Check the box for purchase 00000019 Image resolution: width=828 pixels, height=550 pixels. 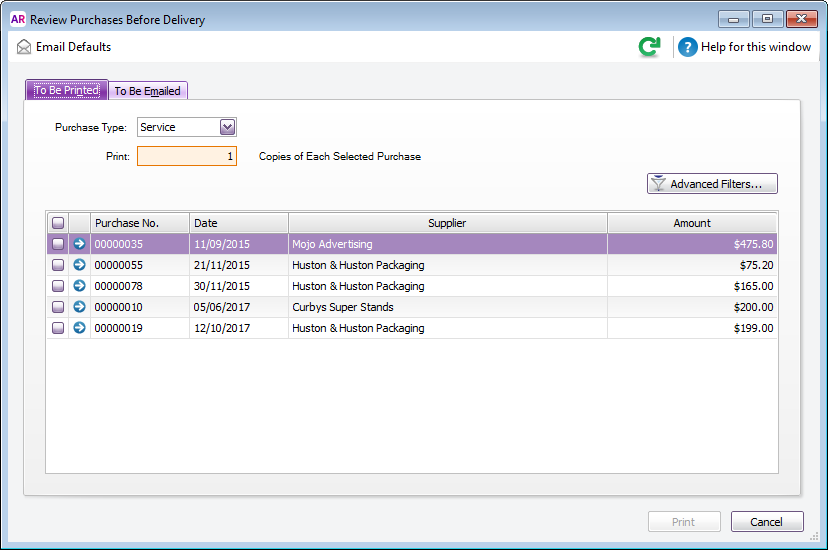57,328
